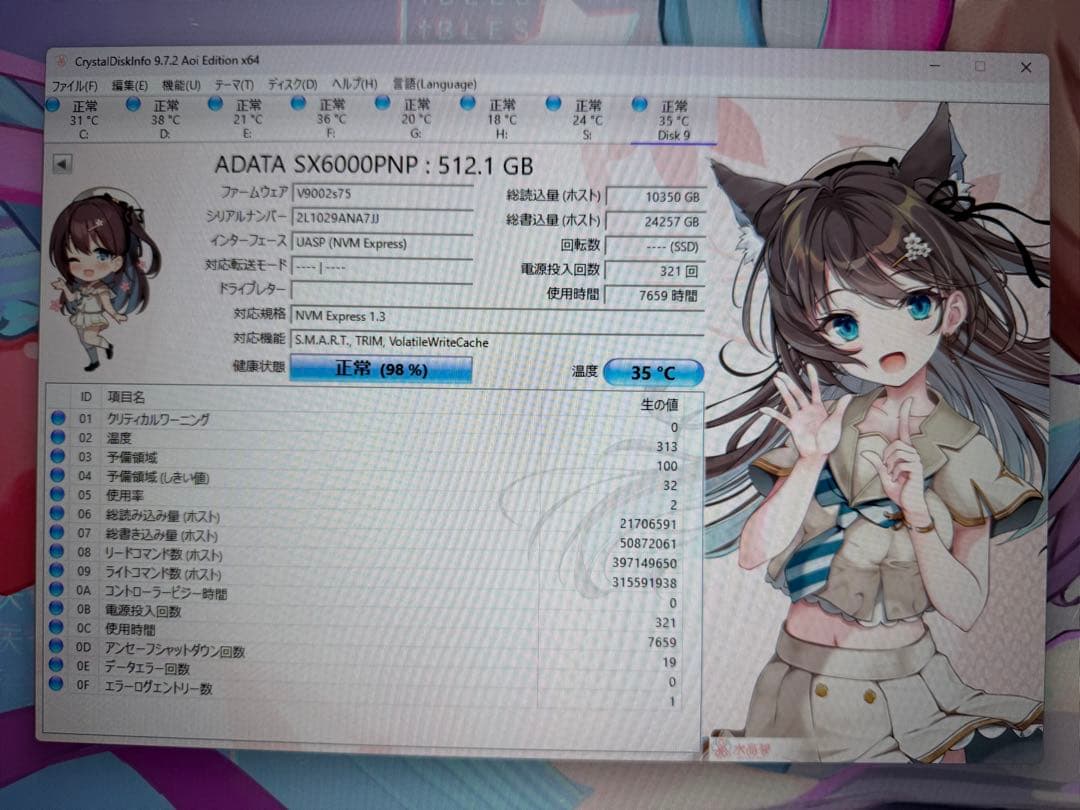Open the 機能(U) menu
This screenshot has height=810, width=1080.
click(181, 85)
